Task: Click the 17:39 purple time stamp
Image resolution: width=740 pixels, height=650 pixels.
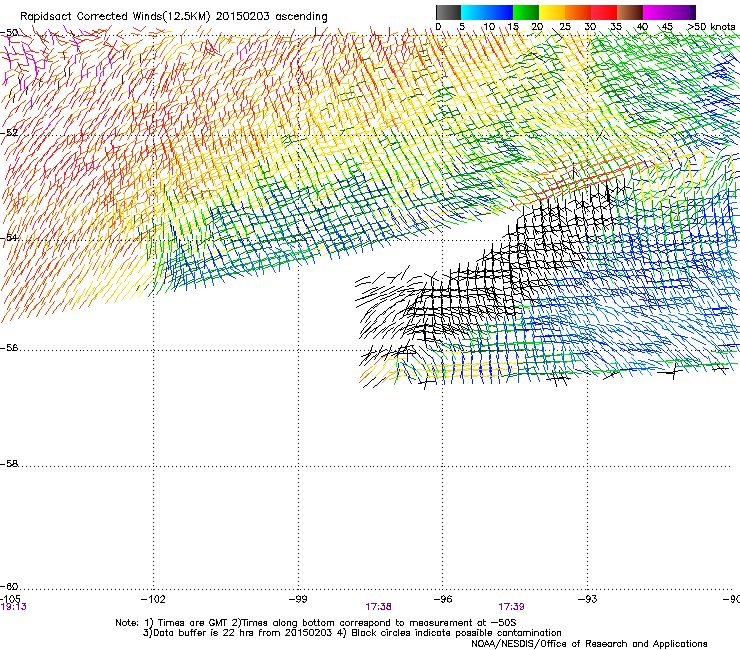Action: pyautogui.click(x=512, y=607)
